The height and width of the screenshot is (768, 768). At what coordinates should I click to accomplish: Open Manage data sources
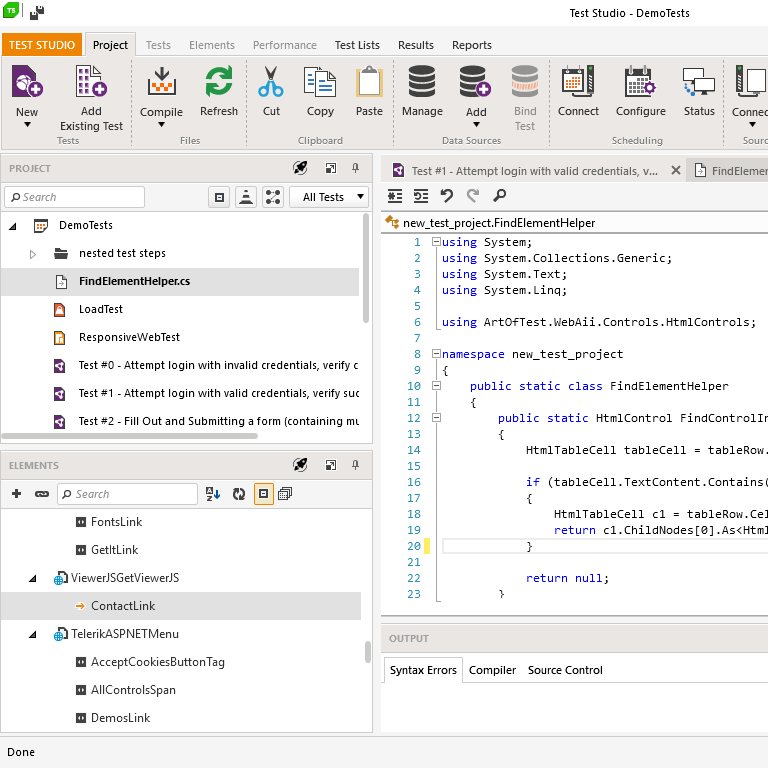point(422,81)
